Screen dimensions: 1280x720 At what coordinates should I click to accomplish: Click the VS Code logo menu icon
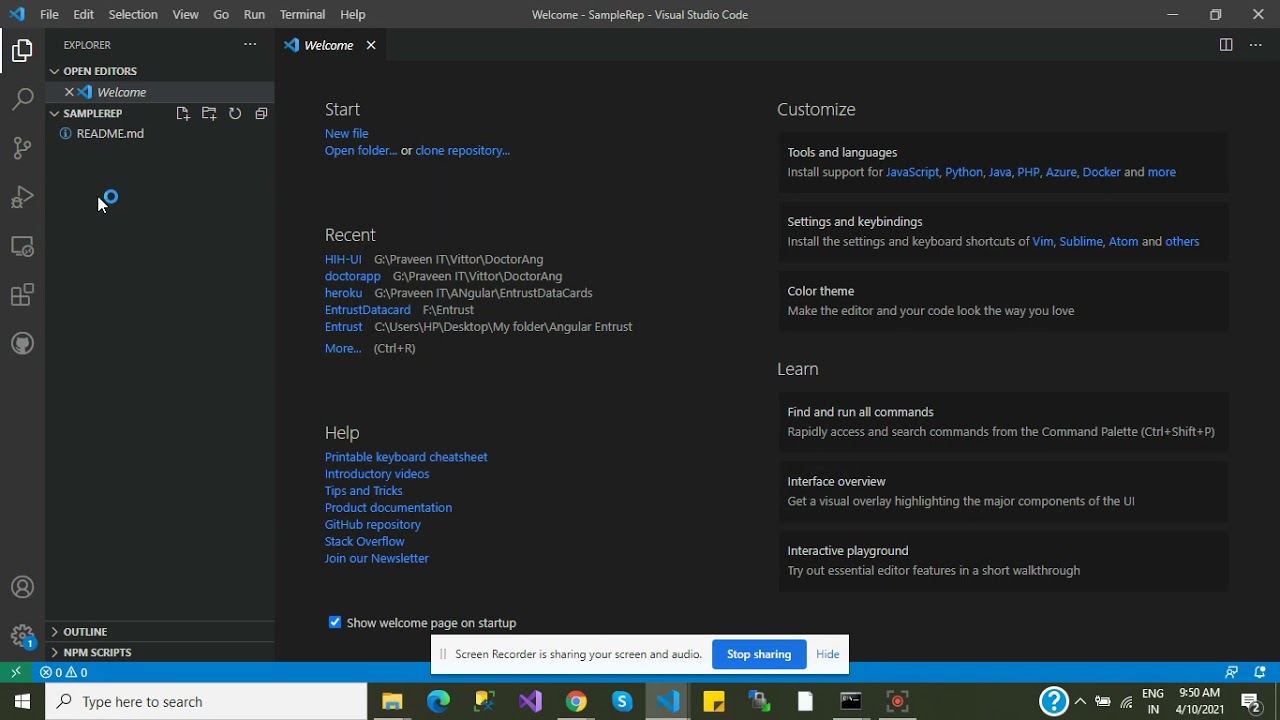[x=16, y=15]
